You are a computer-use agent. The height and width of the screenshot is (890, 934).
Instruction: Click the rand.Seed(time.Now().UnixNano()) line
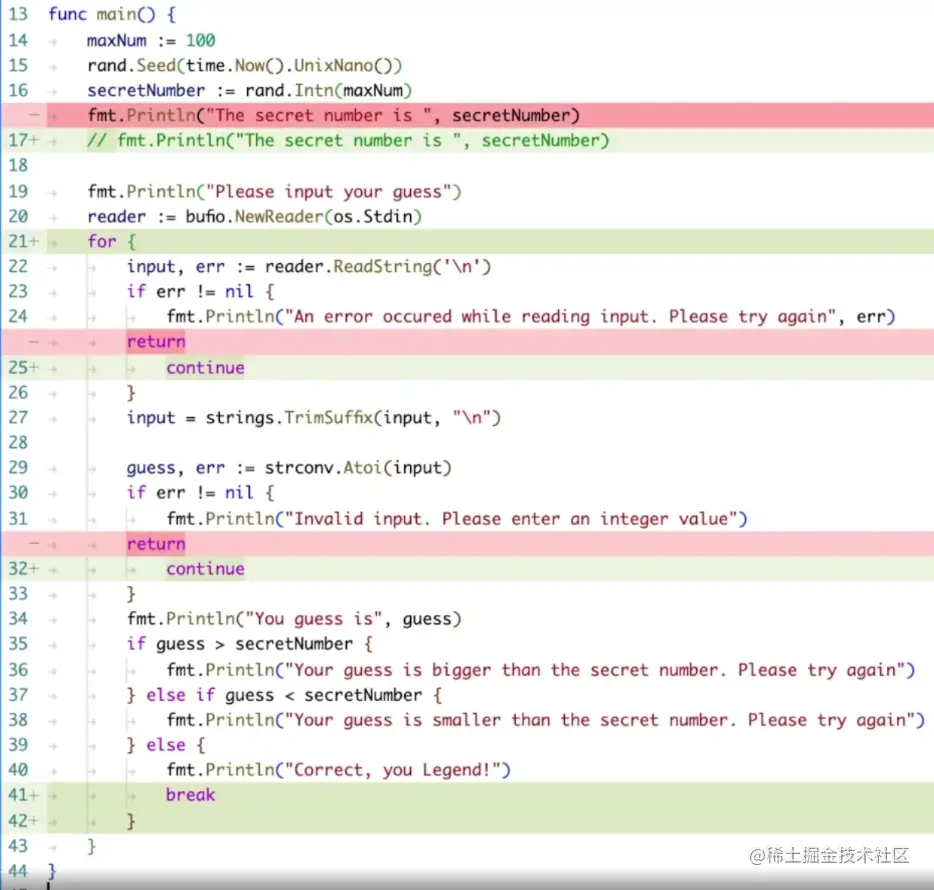(245, 66)
